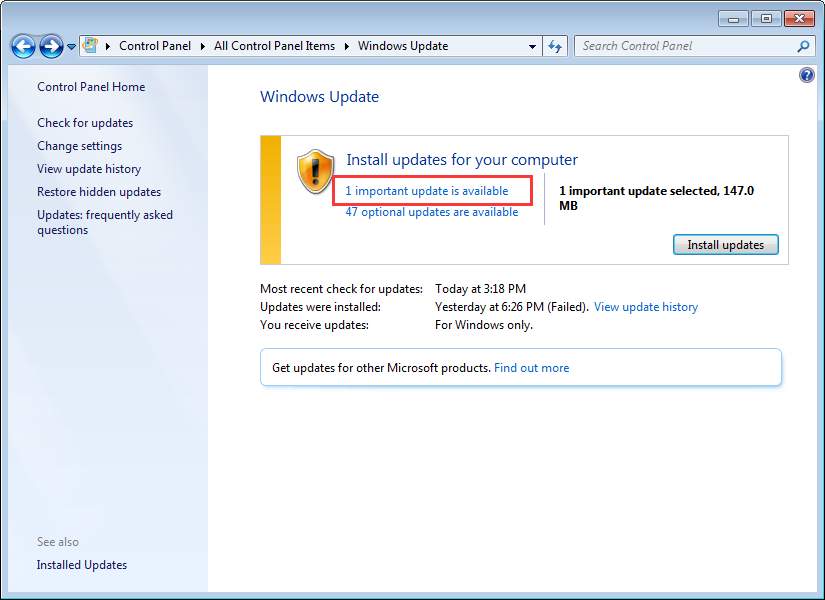Click Most recent check for updates label

click(x=341, y=289)
